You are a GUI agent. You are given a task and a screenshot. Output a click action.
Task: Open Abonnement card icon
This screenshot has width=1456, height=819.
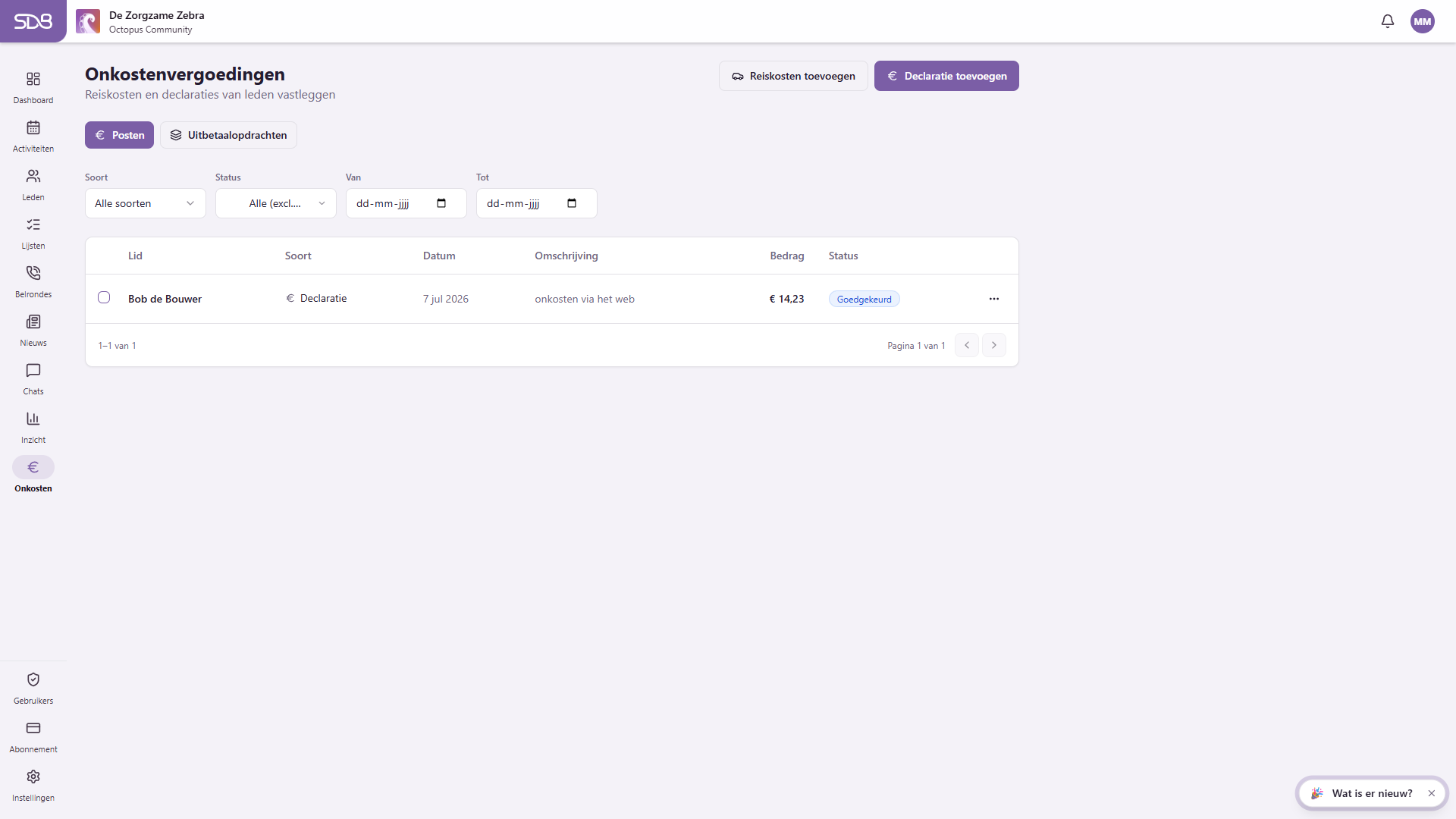pyautogui.click(x=33, y=728)
